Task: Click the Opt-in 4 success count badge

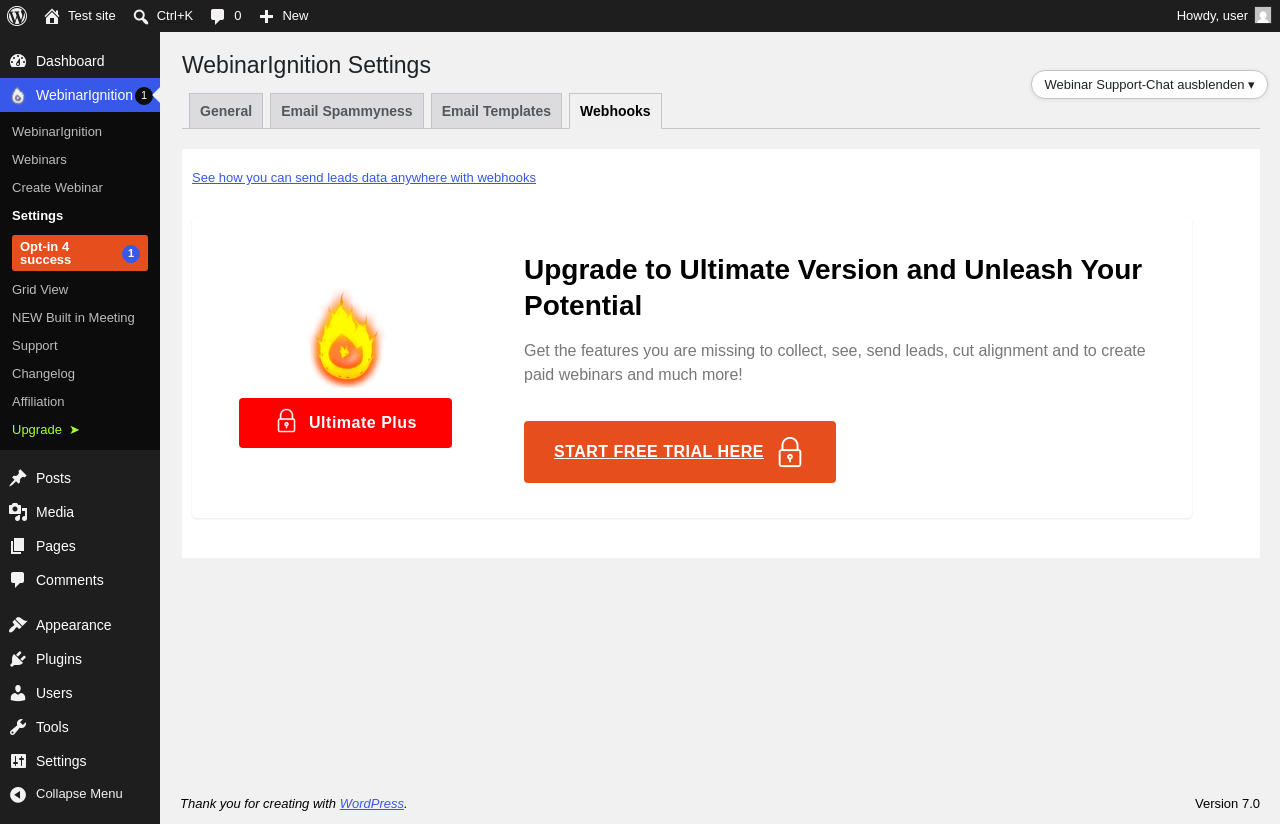Action: coord(131,254)
